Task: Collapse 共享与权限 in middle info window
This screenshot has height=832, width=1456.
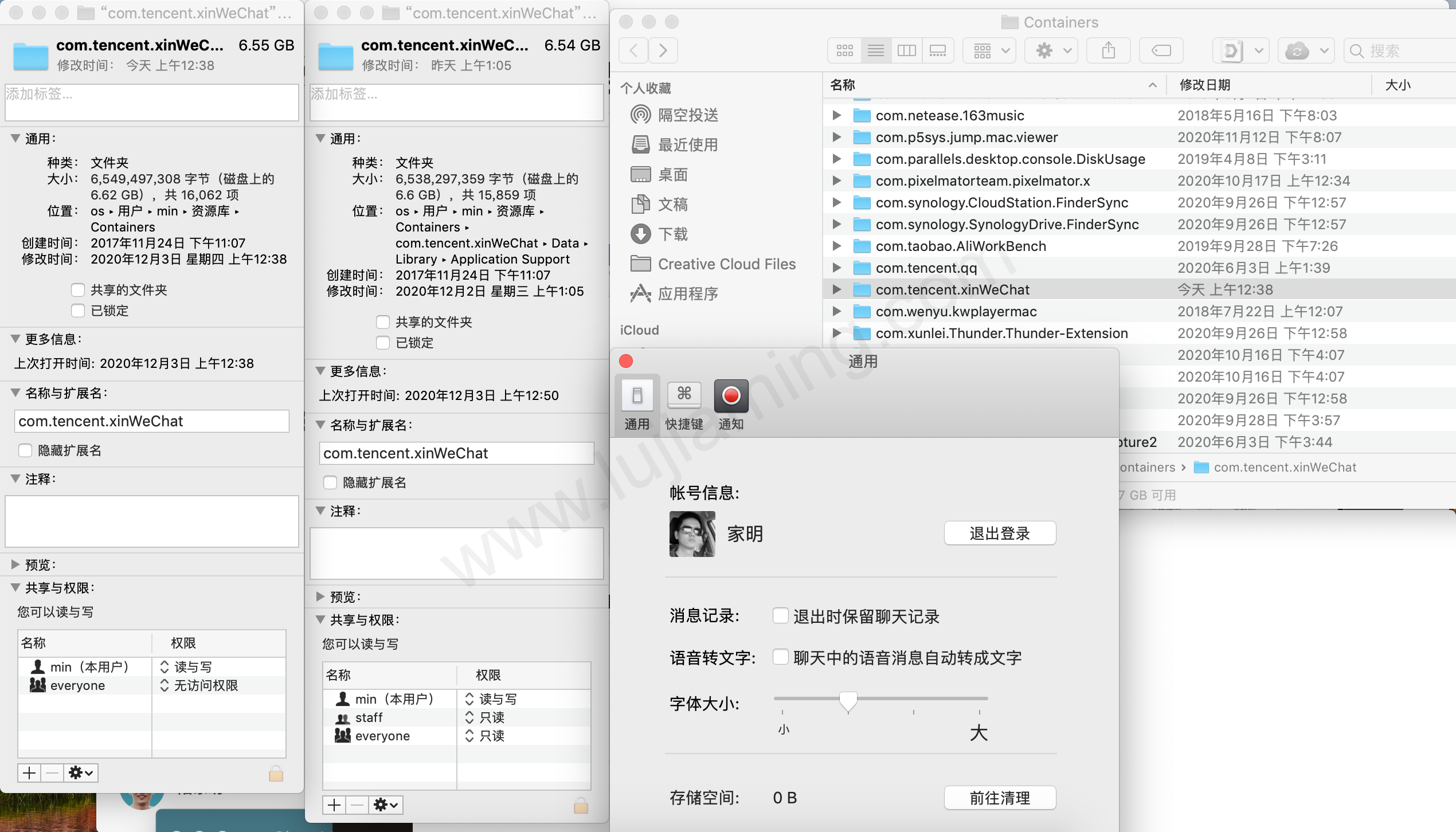Action: coord(320,619)
